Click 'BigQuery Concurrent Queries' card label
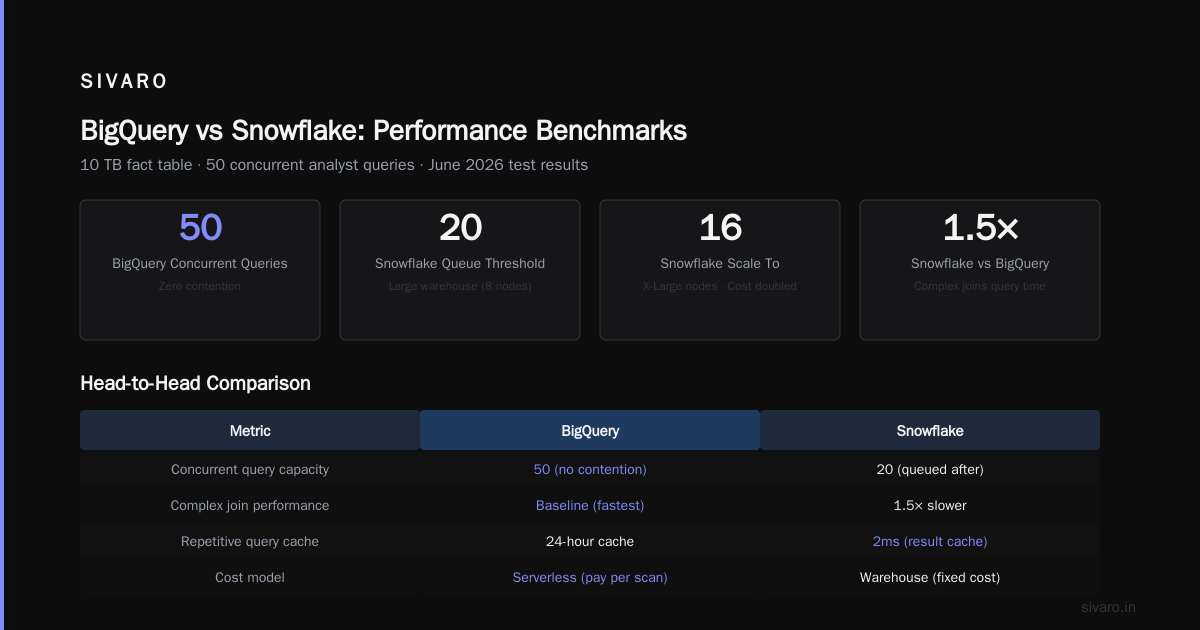 click(200, 264)
